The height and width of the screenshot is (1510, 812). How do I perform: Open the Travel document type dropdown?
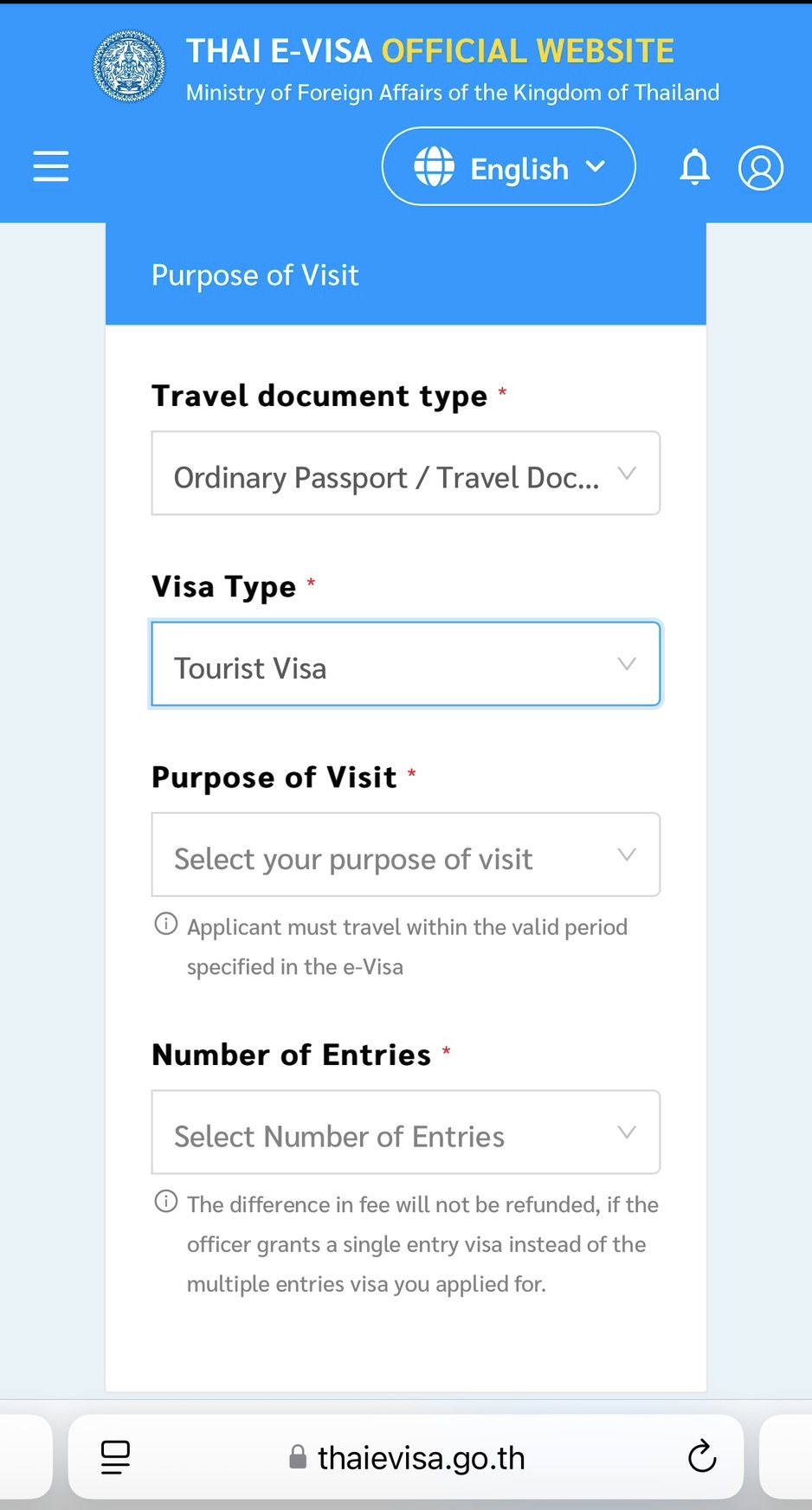pos(405,474)
